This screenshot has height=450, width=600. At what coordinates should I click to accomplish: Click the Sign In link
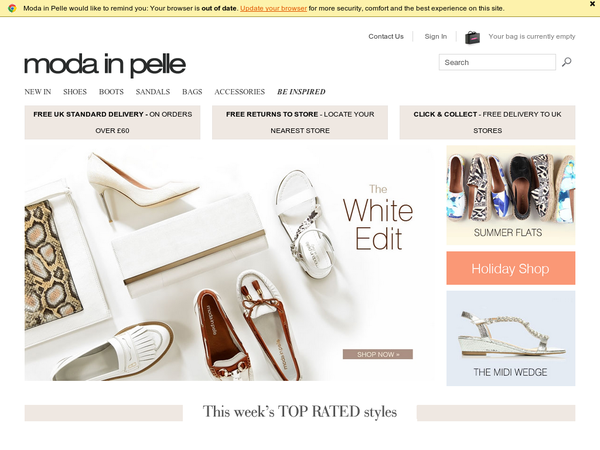435,36
